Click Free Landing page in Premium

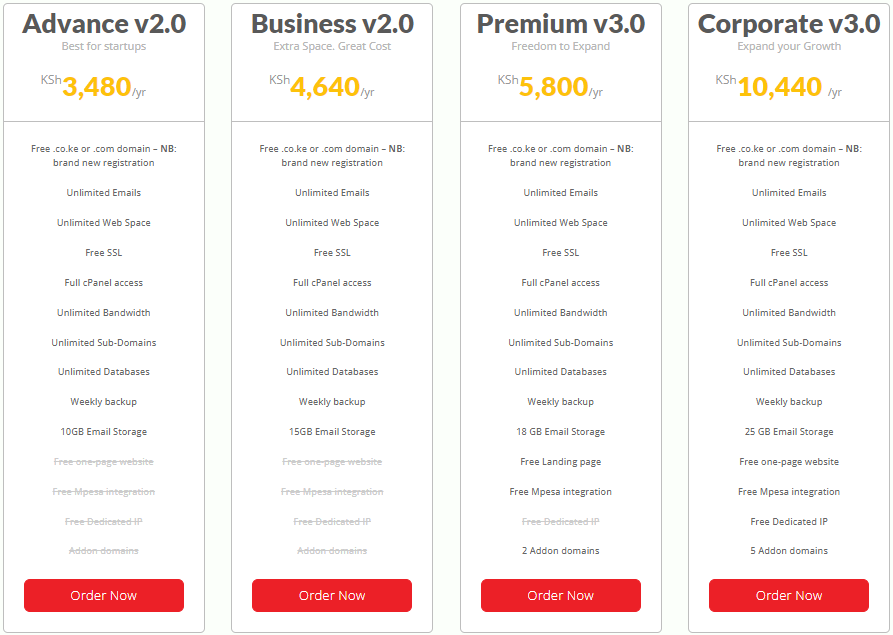pos(560,462)
